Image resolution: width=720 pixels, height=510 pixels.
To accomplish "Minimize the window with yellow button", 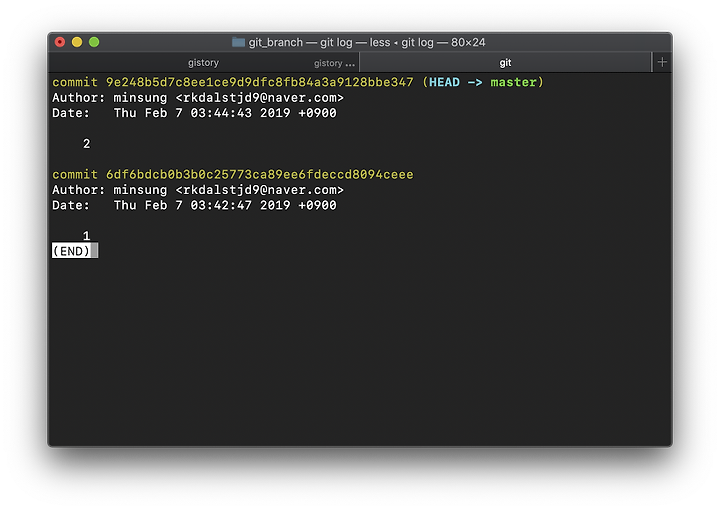I will tap(77, 42).
